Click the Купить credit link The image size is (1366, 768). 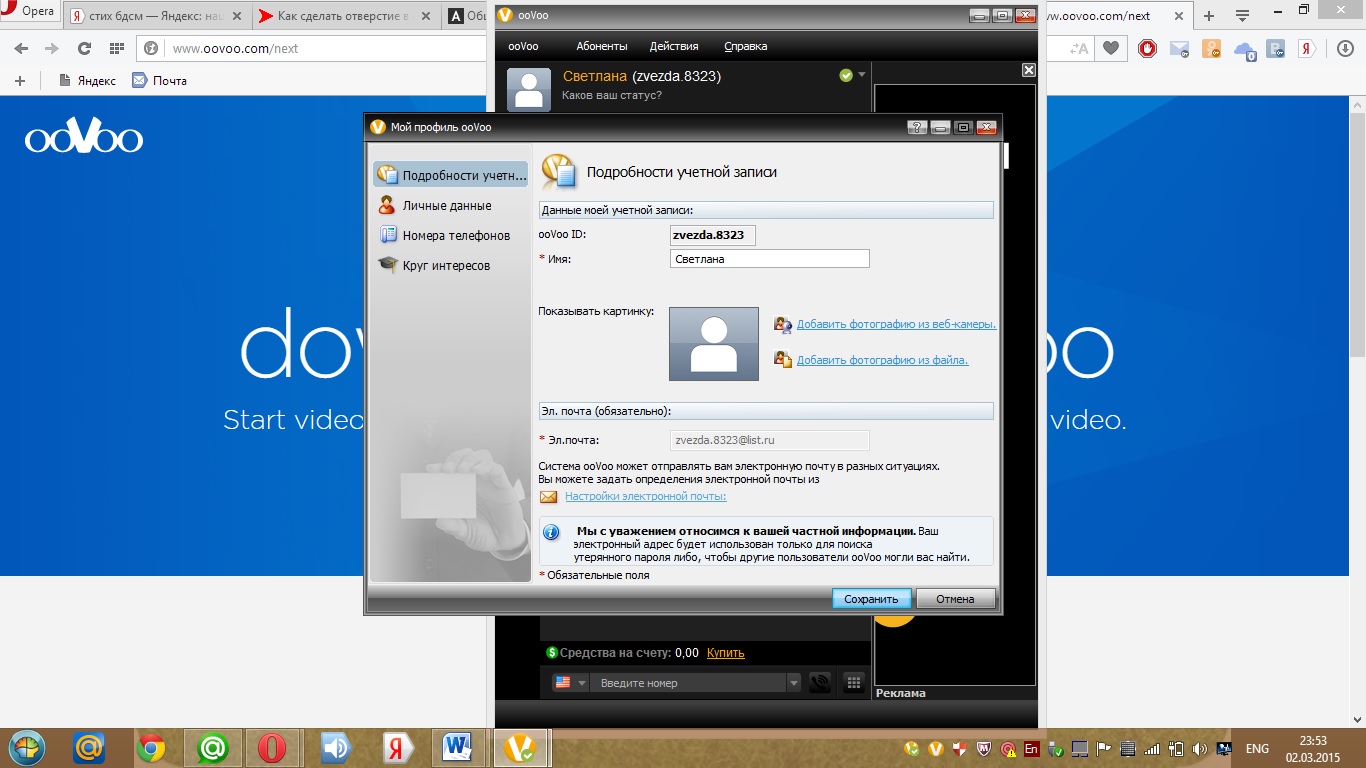pos(726,653)
